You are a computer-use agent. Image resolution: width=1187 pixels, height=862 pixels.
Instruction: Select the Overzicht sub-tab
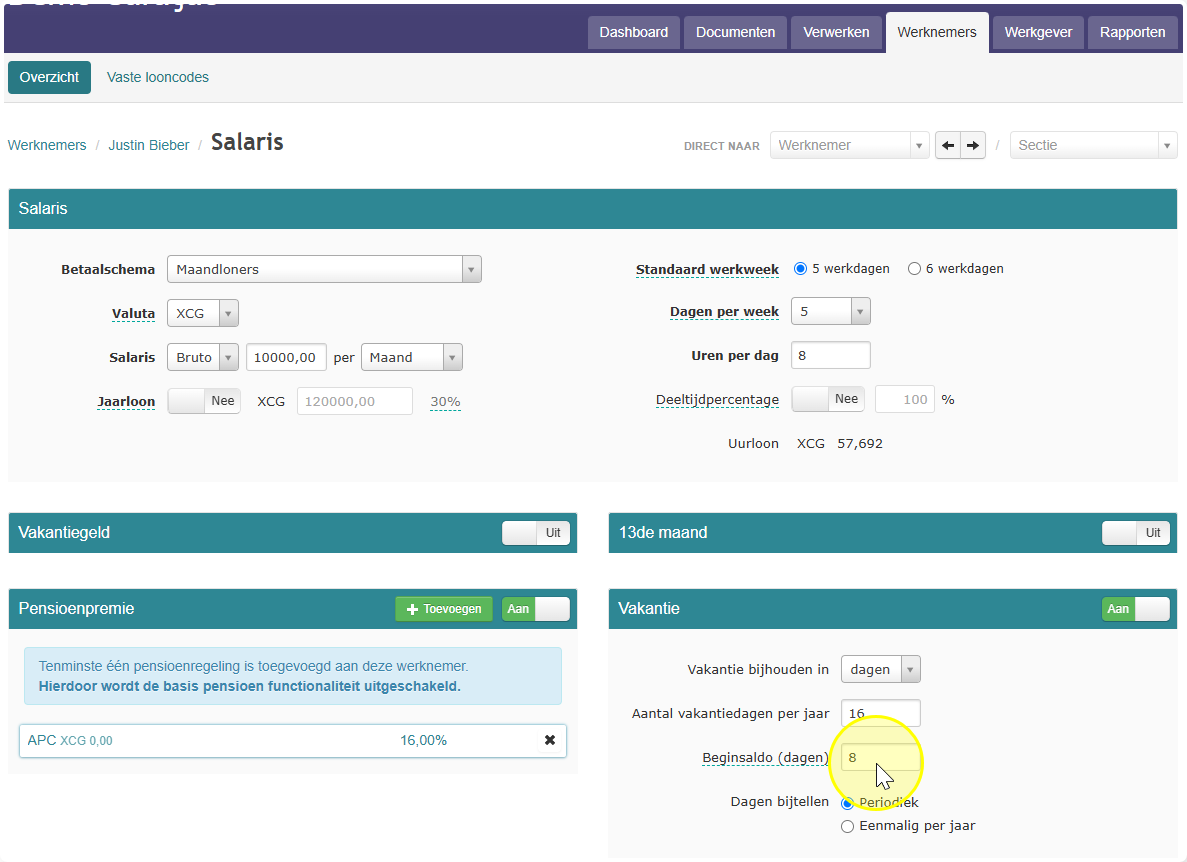(49, 77)
